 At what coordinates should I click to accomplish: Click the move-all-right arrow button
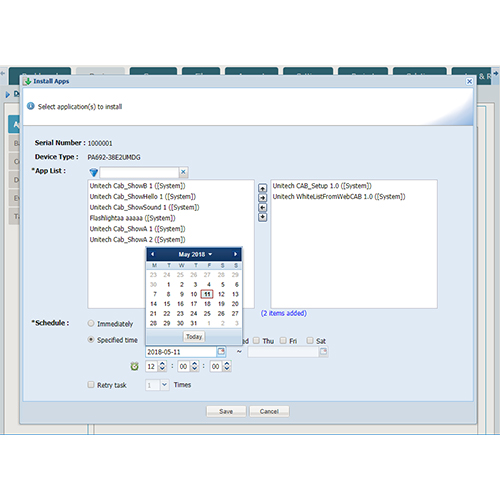point(263,188)
